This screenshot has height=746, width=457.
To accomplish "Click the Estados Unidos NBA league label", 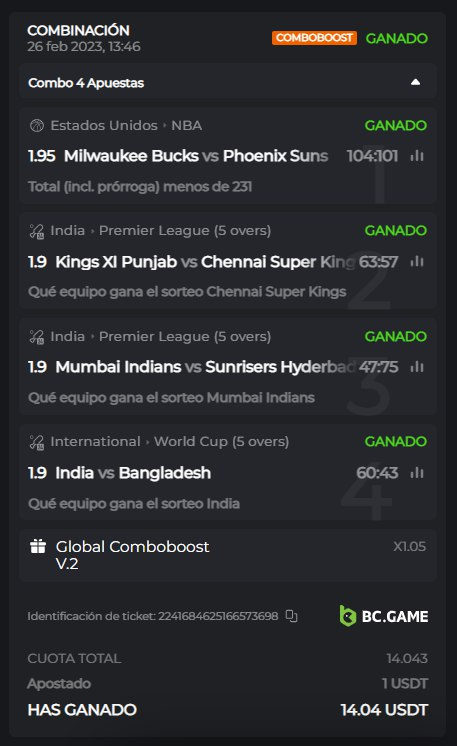I will click(x=126, y=126).
